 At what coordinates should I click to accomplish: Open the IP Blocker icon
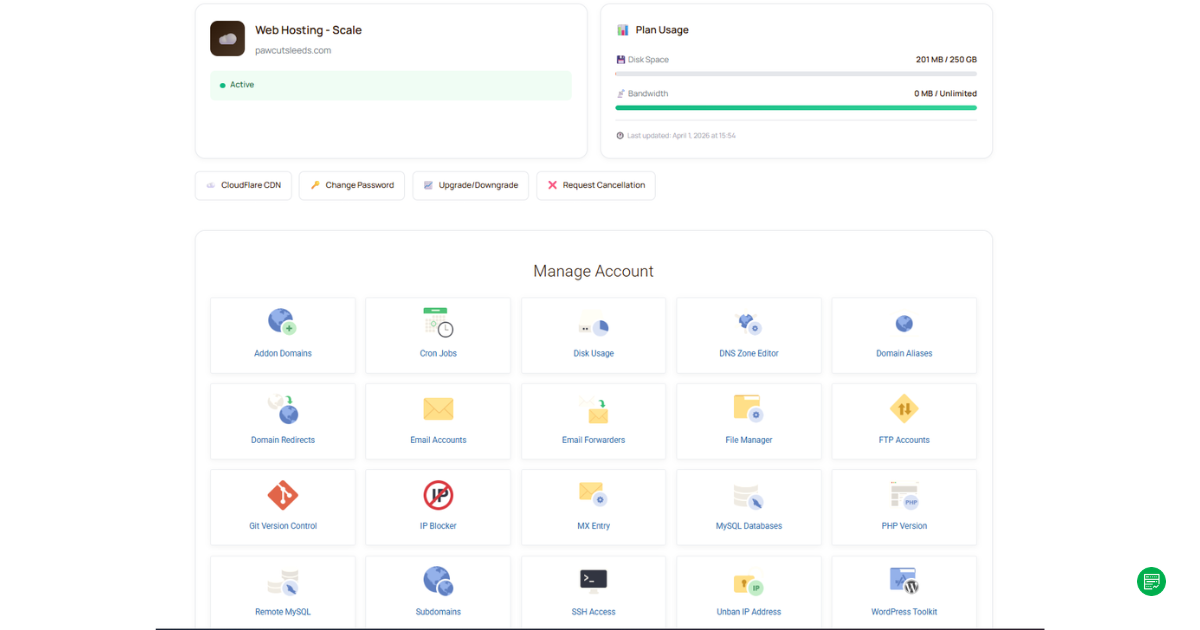click(438, 495)
